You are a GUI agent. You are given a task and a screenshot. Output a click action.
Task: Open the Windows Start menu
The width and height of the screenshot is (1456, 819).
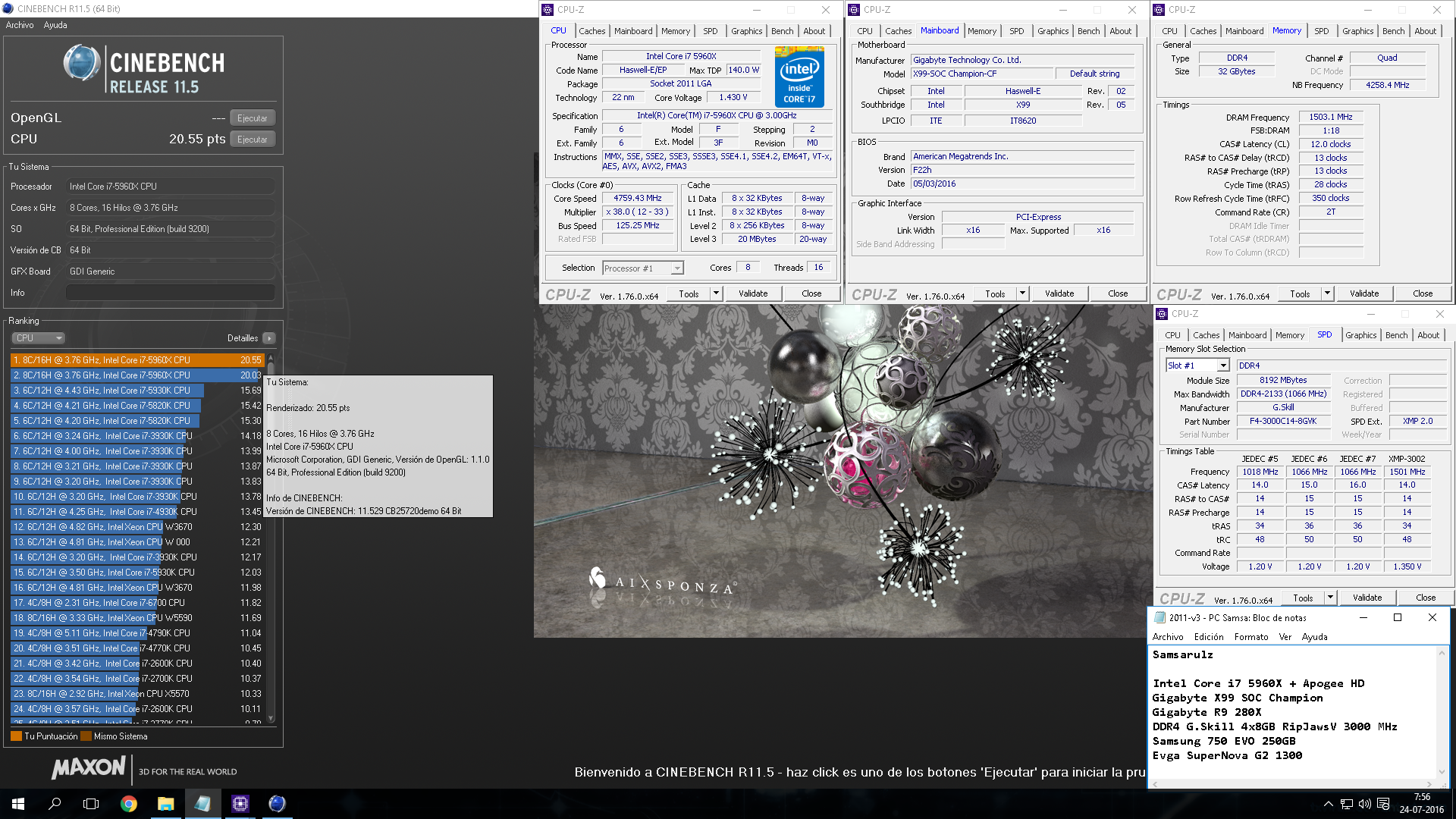coord(18,804)
